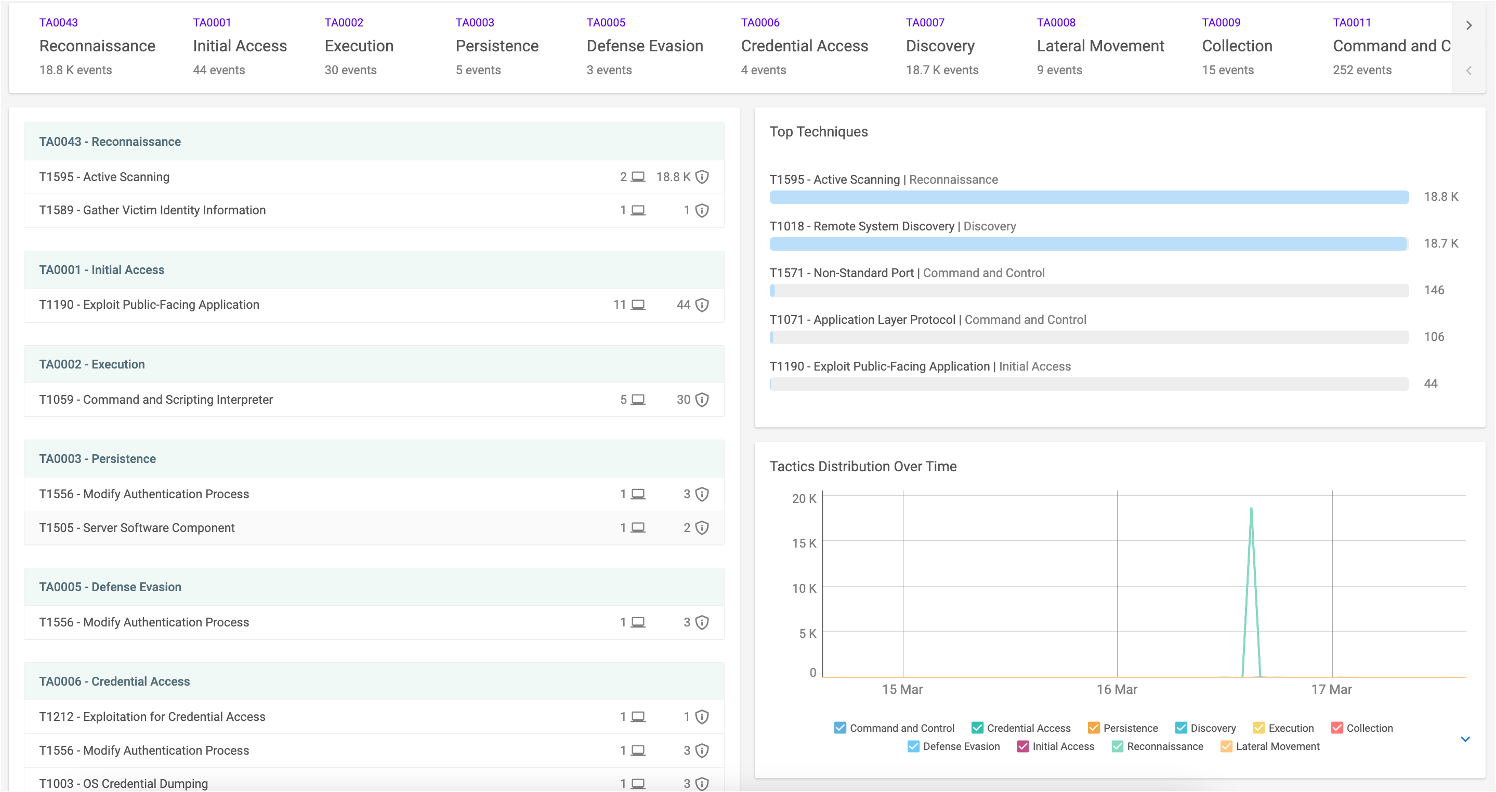1496x792 pixels.
Task: Click the shield icon in Active Scanning row
Action: 702,177
